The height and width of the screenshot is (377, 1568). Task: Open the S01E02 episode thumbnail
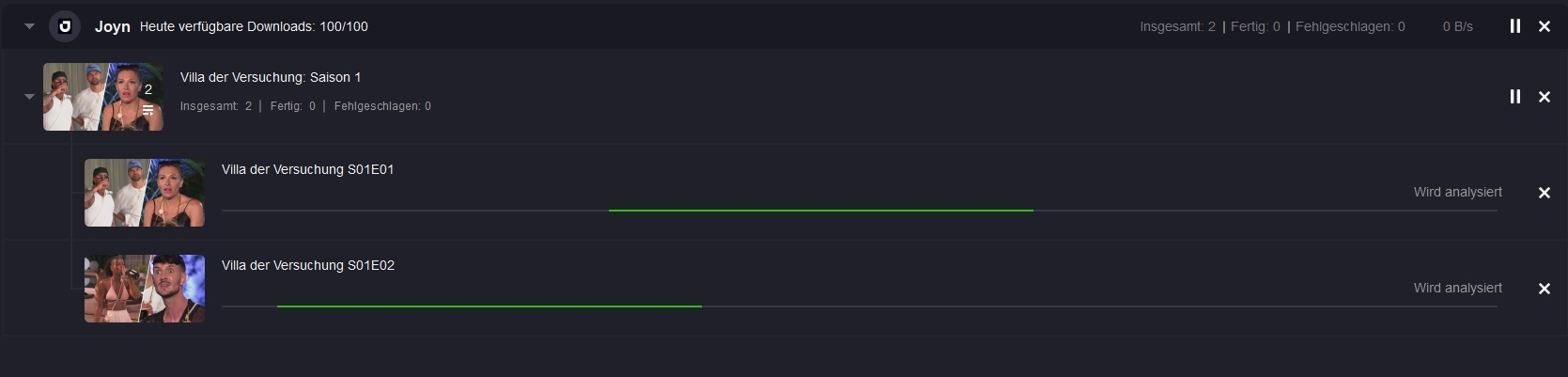click(x=145, y=289)
